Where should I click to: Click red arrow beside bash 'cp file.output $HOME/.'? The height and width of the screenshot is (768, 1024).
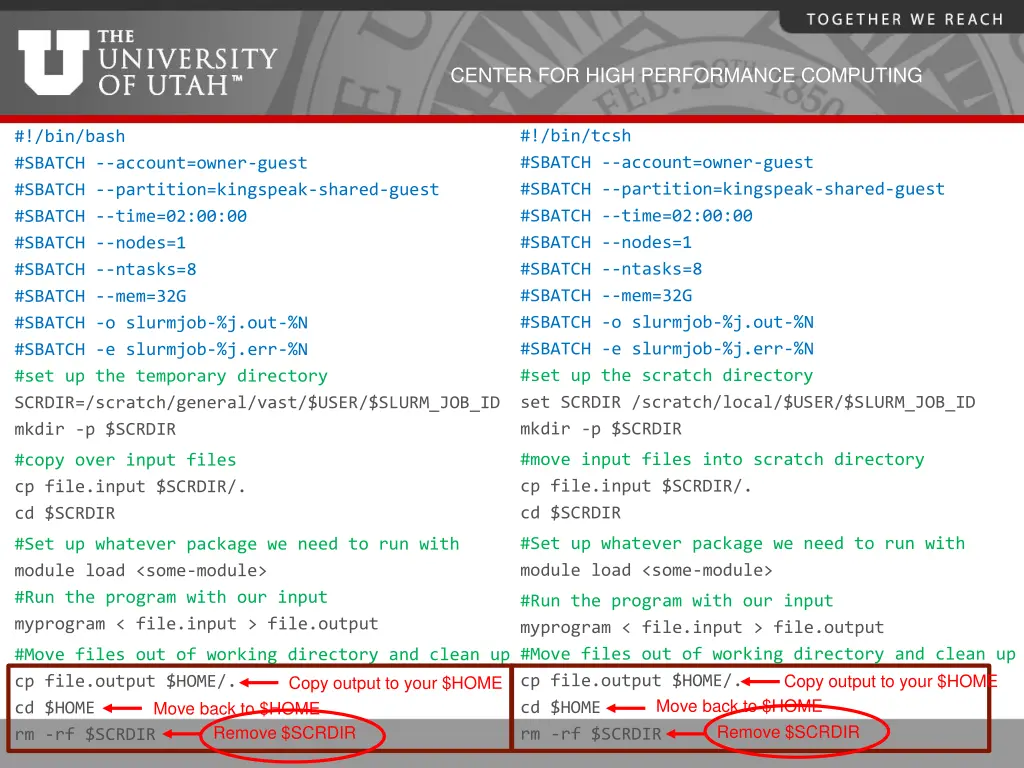pyautogui.click(x=259, y=683)
